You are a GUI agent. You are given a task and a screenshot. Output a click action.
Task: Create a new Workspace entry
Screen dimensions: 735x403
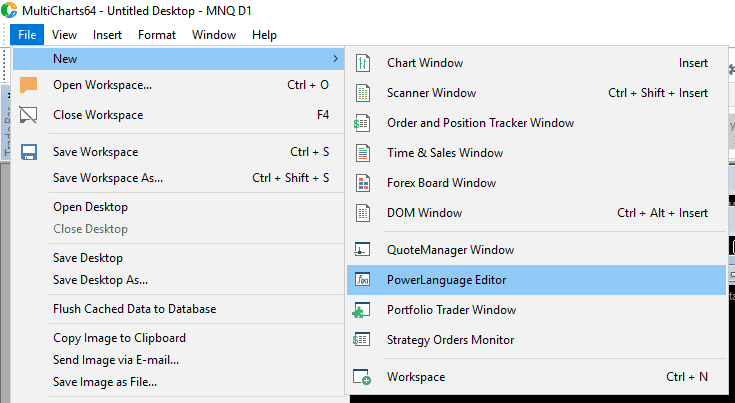click(x=536, y=377)
